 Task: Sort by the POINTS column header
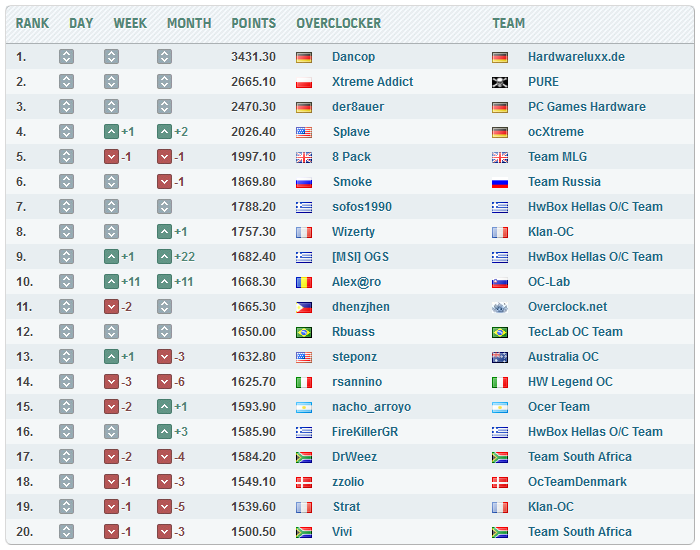point(253,23)
